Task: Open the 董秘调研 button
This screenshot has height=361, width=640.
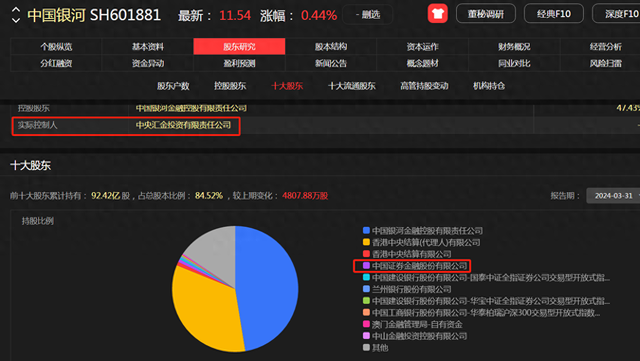Action: (x=486, y=14)
